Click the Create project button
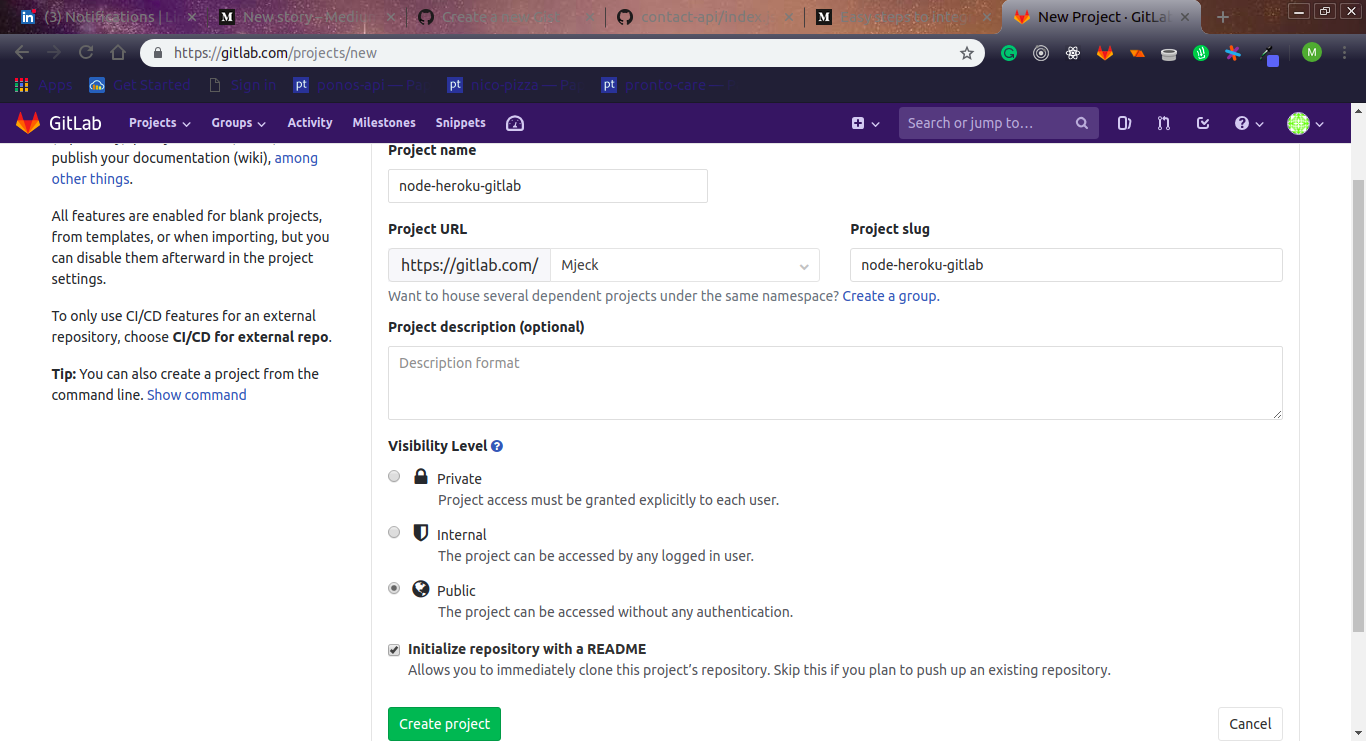This screenshot has height=741, width=1366. pyautogui.click(x=444, y=723)
